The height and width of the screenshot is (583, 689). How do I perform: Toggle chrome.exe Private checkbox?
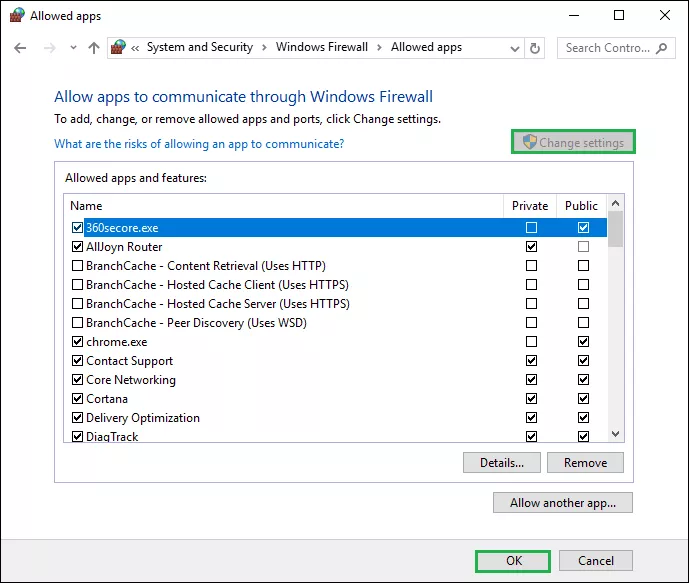point(531,341)
